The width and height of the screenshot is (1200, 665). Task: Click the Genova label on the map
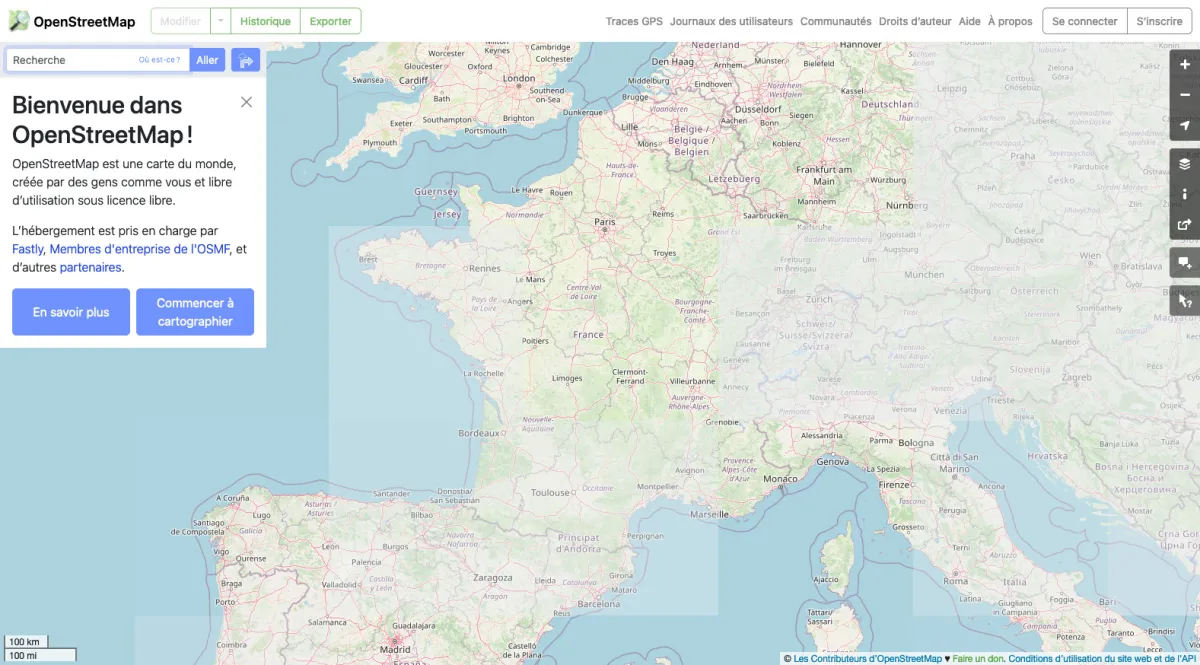833,462
